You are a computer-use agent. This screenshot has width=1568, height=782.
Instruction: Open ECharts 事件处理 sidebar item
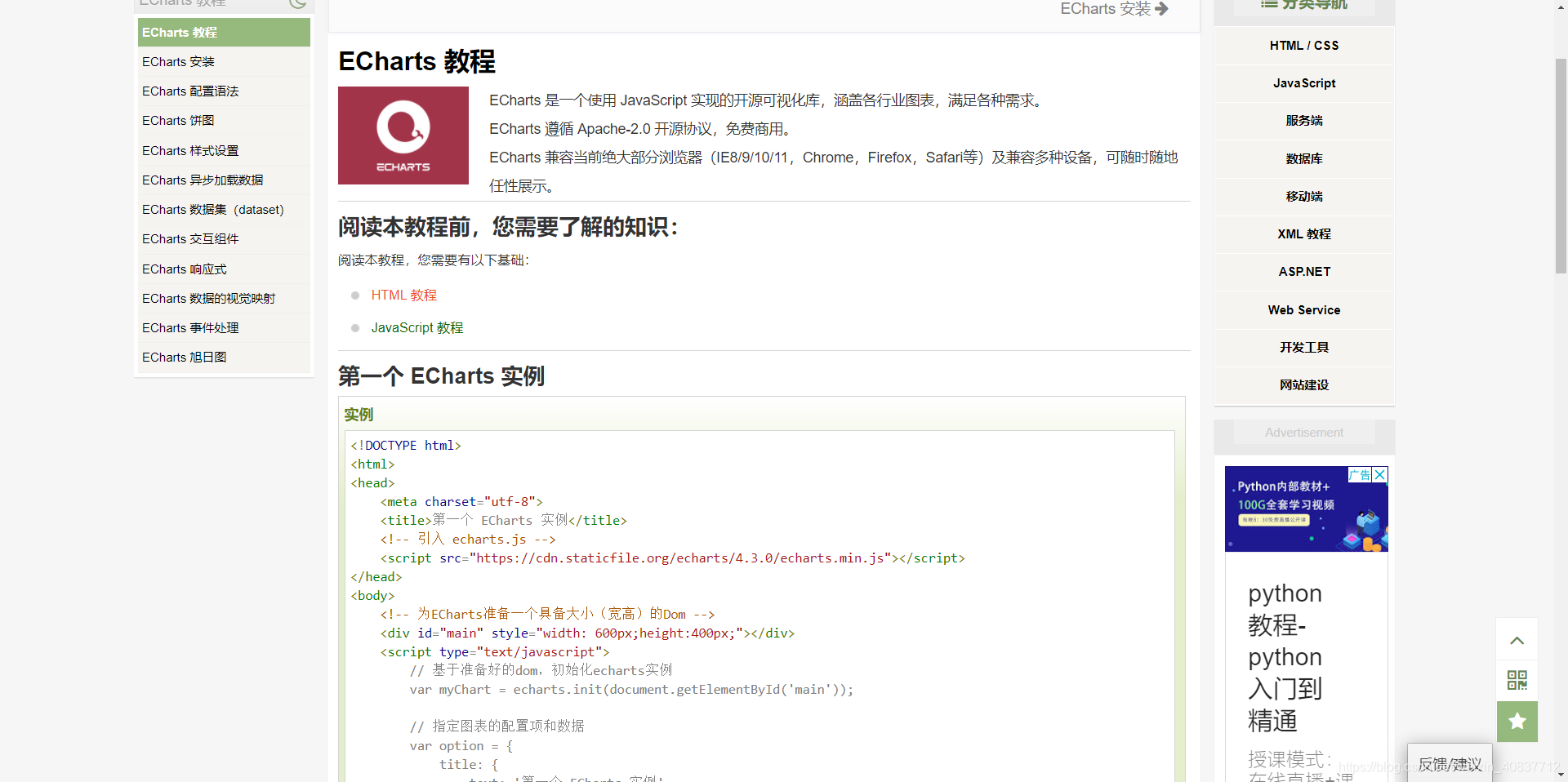pyautogui.click(x=224, y=328)
